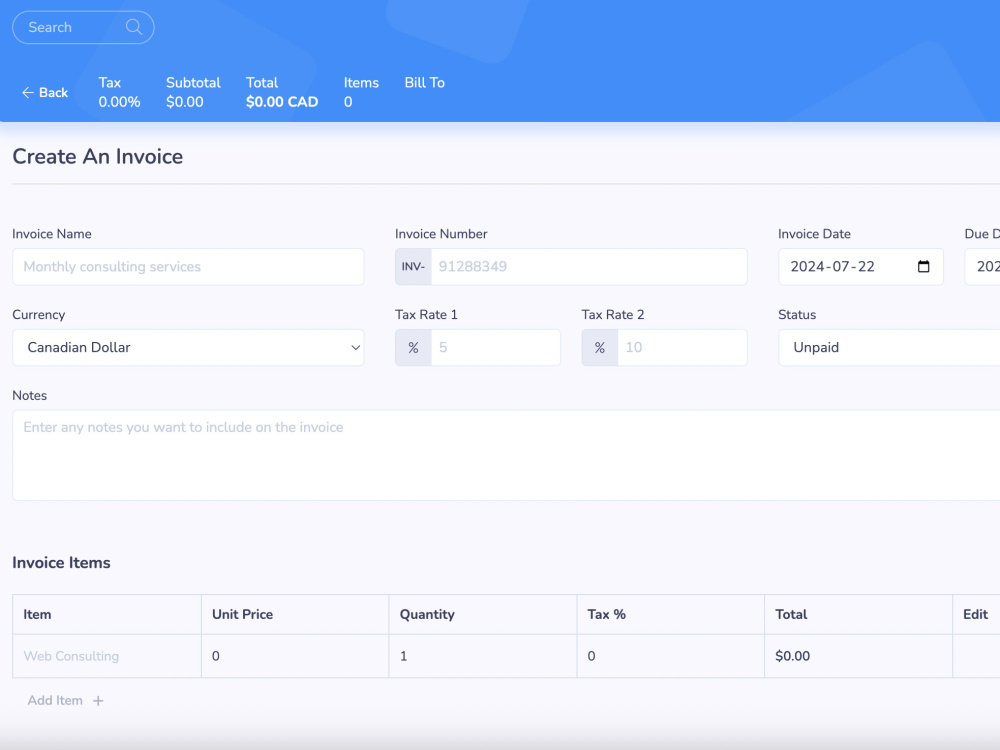Image resolution: width=1000 pixels, height=750 pixels.
Task: Click the Total $0.00 CAD summary
Action: coord(282,92)
